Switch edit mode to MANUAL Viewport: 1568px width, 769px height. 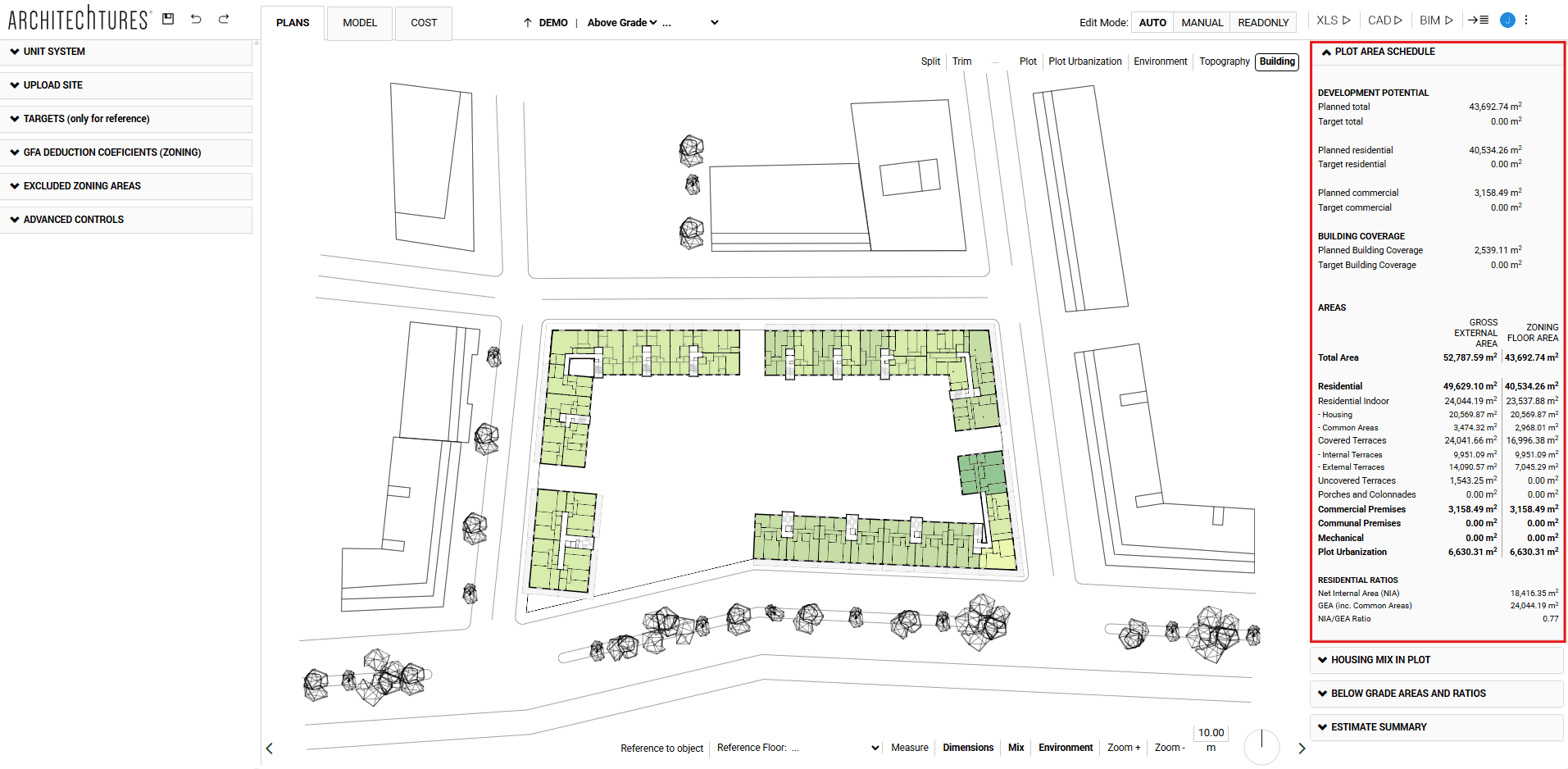pyautogui.click(x=1202, y=22)
